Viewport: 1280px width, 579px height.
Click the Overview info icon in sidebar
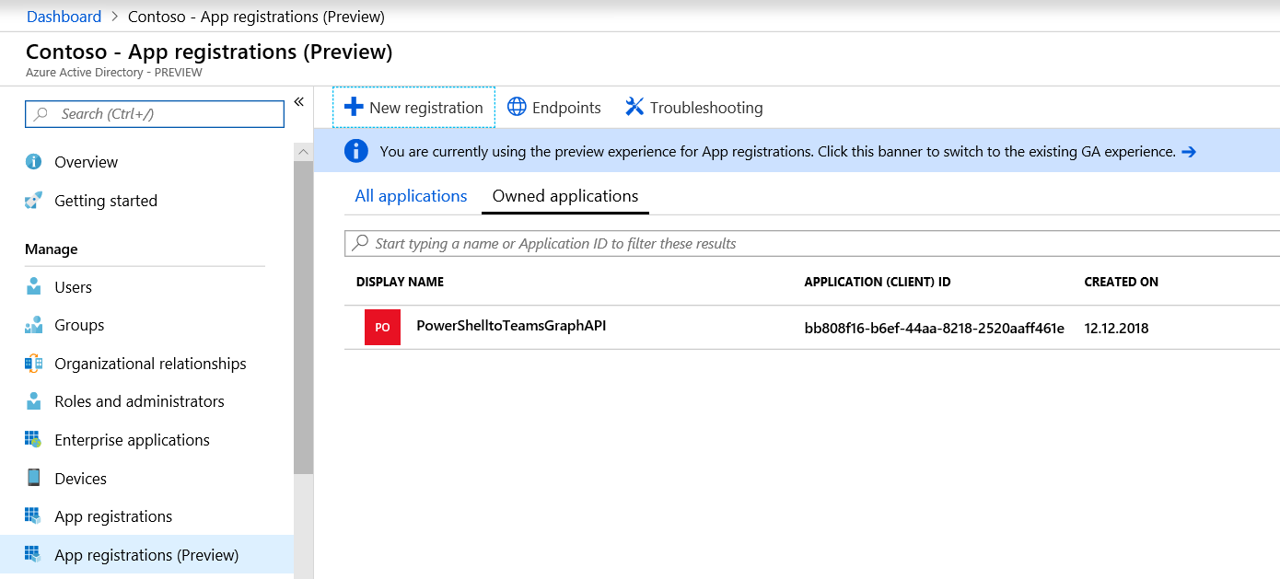(34, 162)
